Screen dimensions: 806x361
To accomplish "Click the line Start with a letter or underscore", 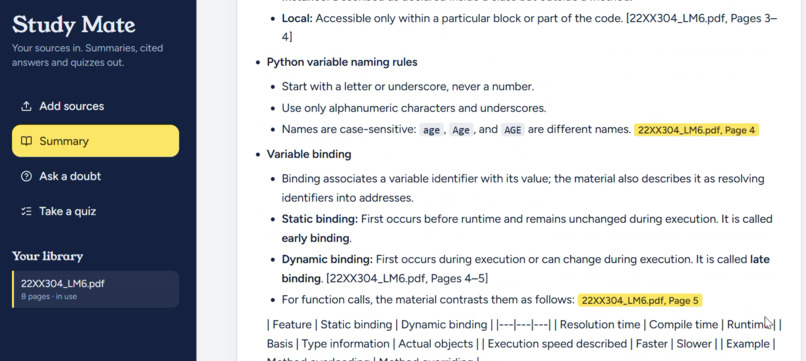I will pos(408,86).
